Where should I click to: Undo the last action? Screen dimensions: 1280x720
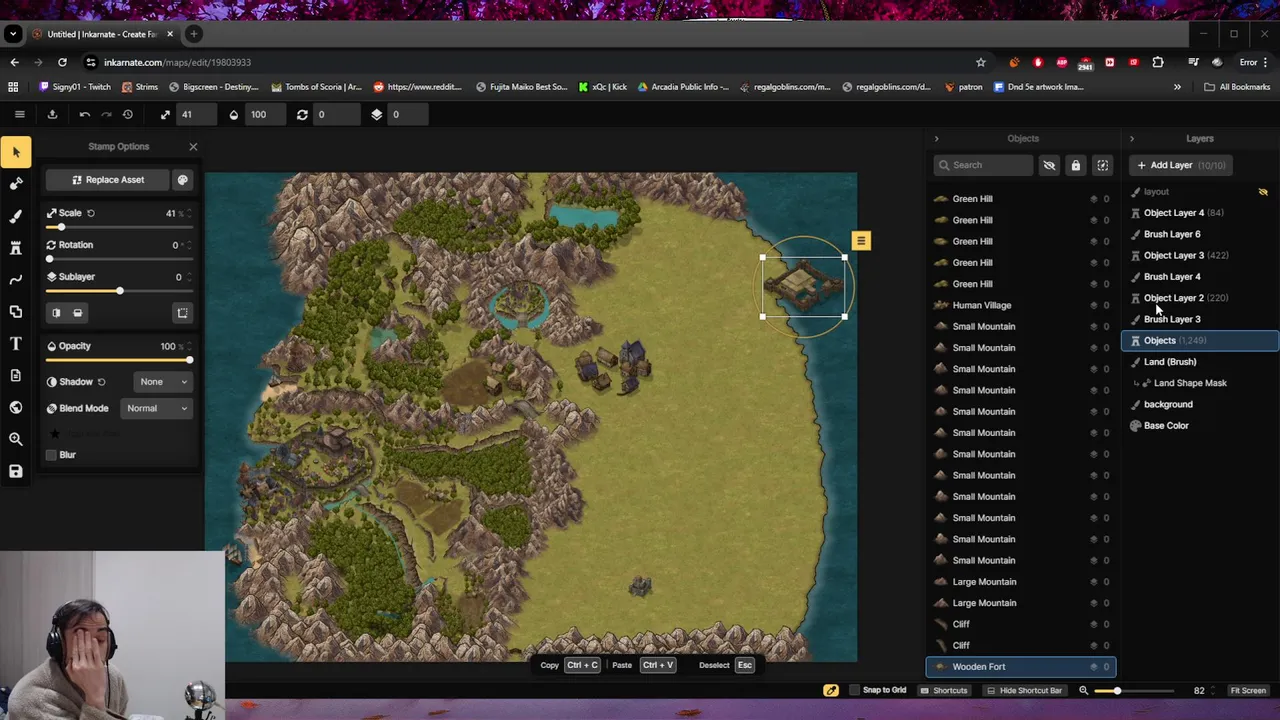[x=85, y=114]
